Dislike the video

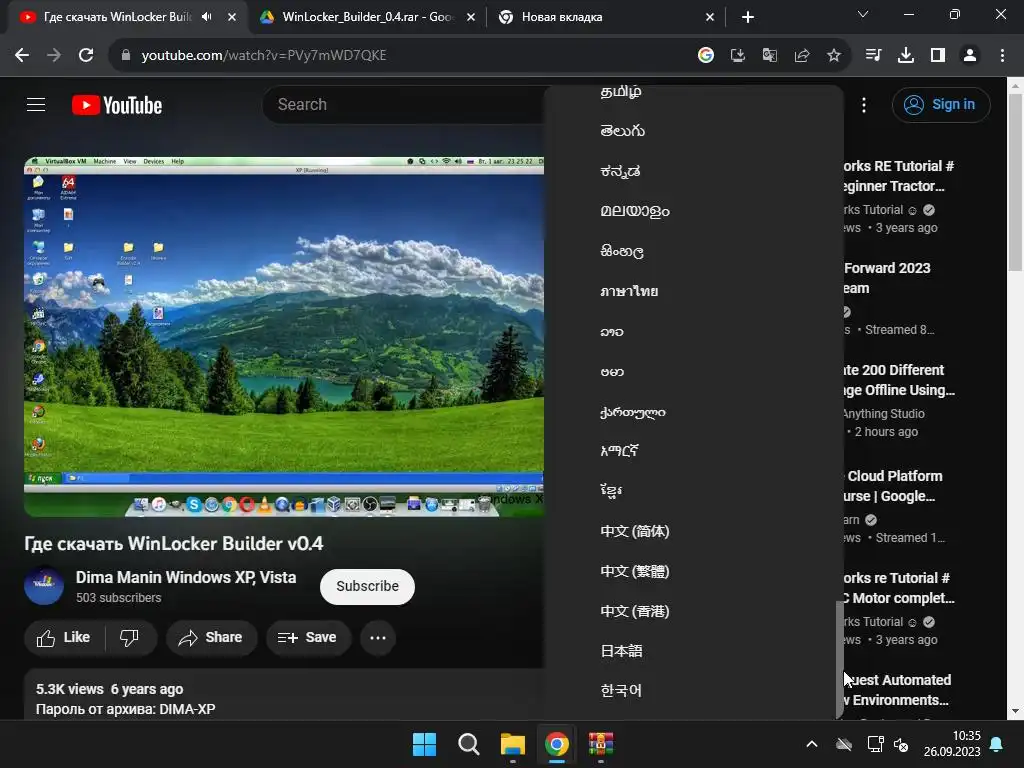(129, 637)
